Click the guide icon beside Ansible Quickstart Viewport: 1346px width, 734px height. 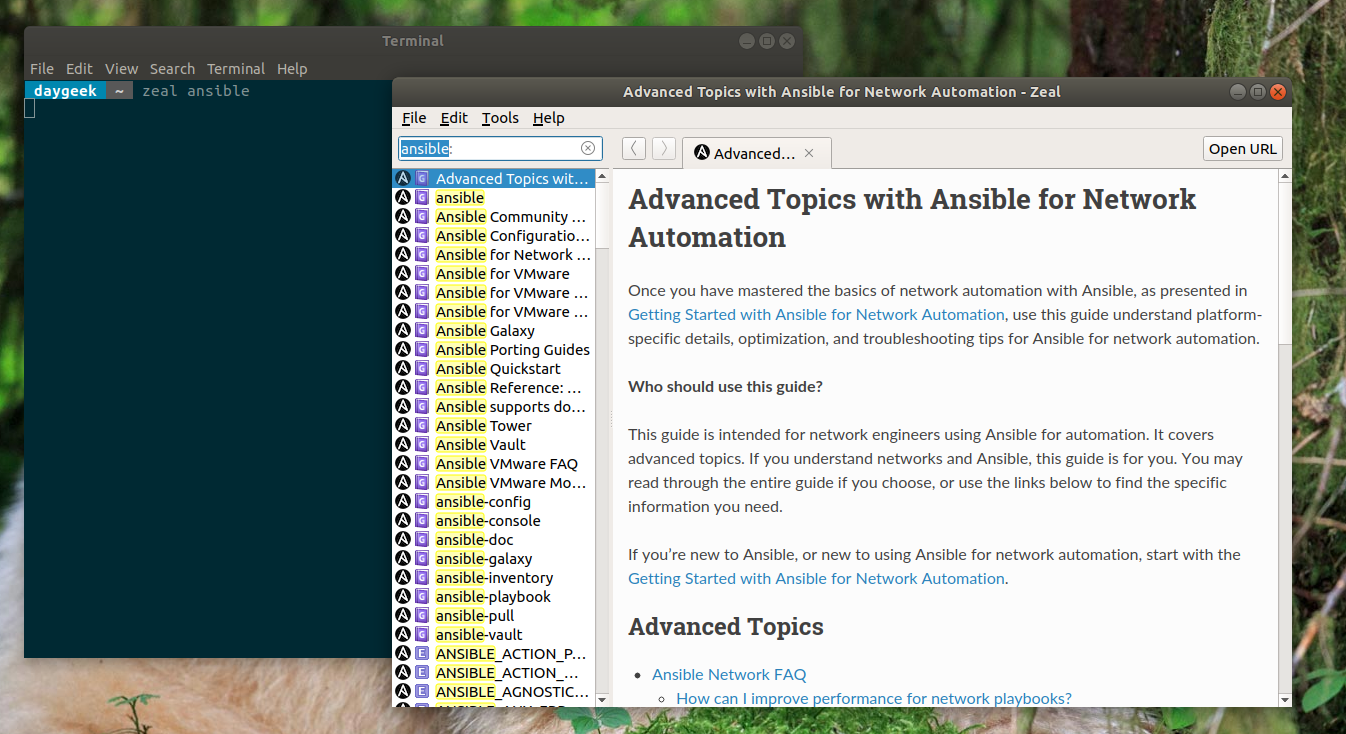tap(422, 368)
